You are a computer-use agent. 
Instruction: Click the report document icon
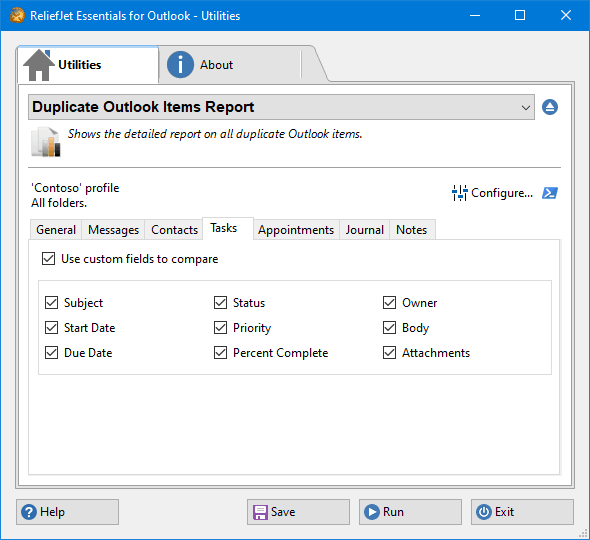[x=46, y=142]
